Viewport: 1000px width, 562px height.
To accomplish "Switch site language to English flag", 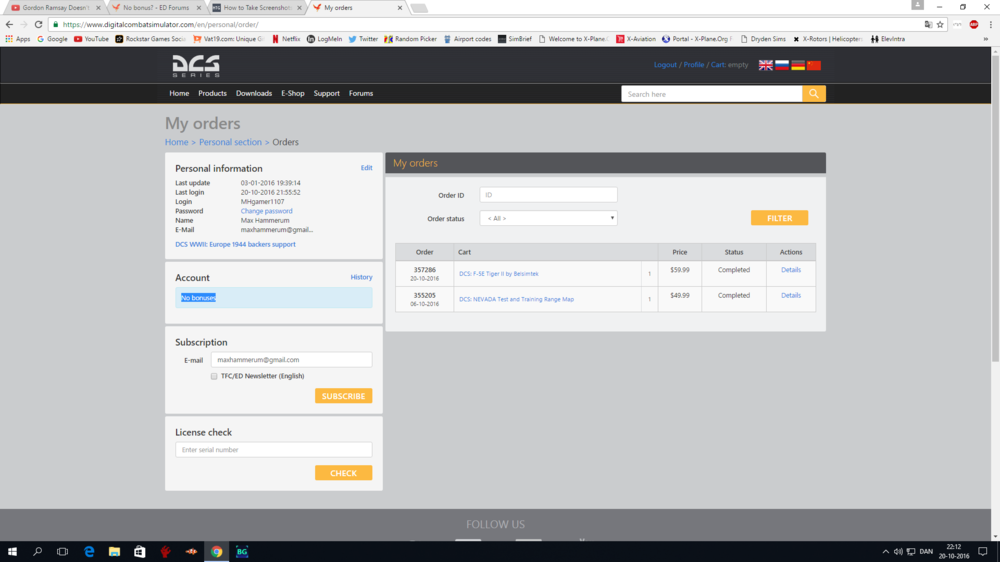I will (x=765, y=65).
